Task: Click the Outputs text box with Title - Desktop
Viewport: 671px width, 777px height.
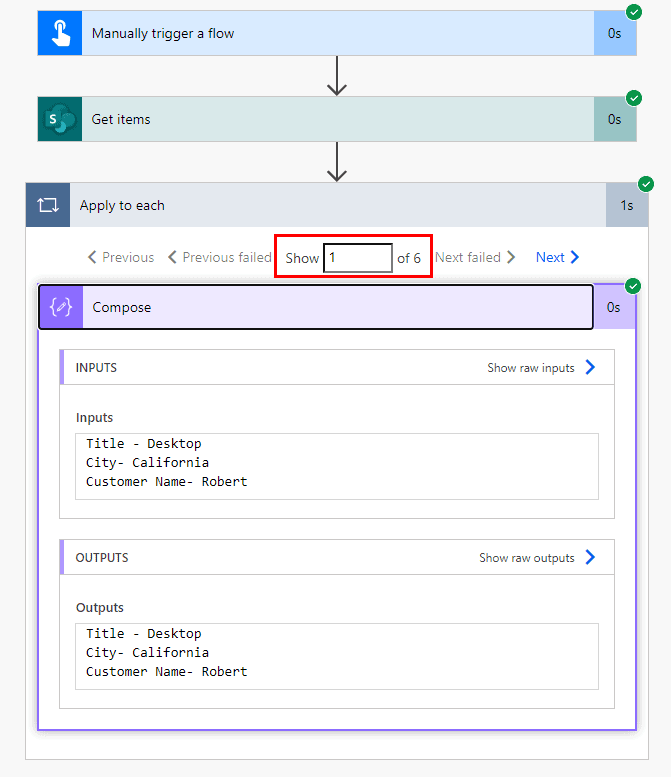Action: click(x=337, y=656)
